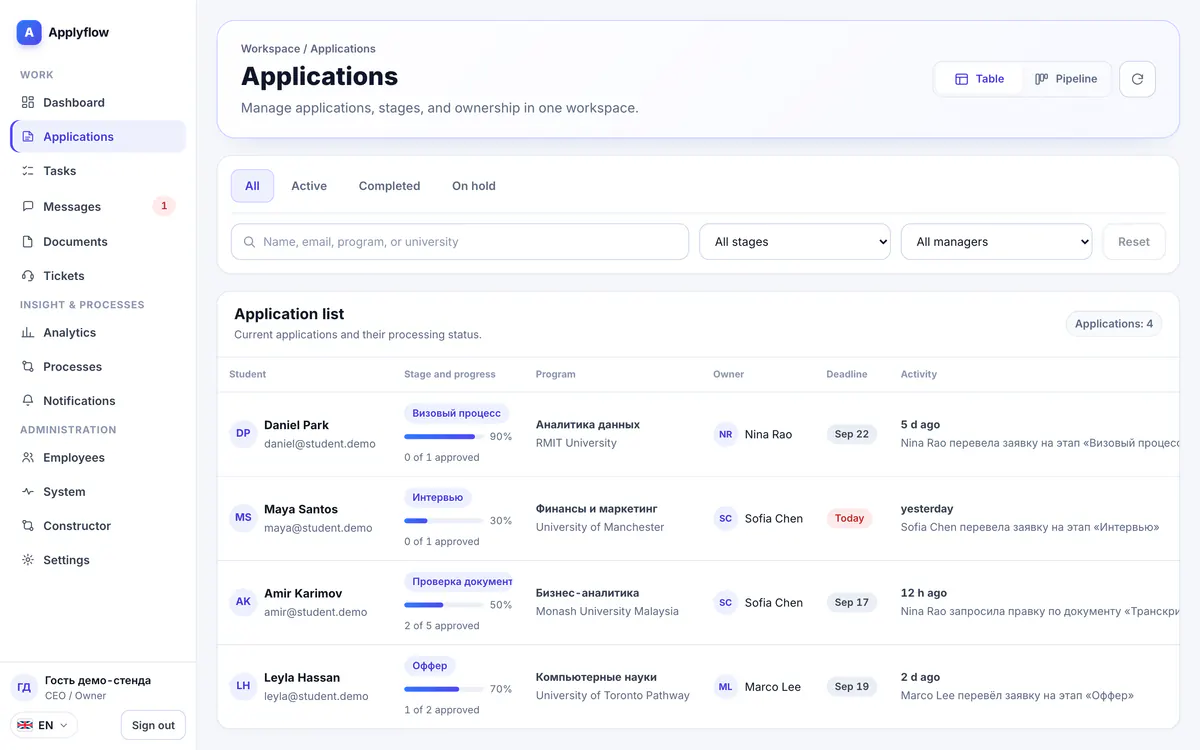This screenshot has width=1200, height=750.
Task: Click the Визовый процесс stage badge
Action: tap(457, 413)
